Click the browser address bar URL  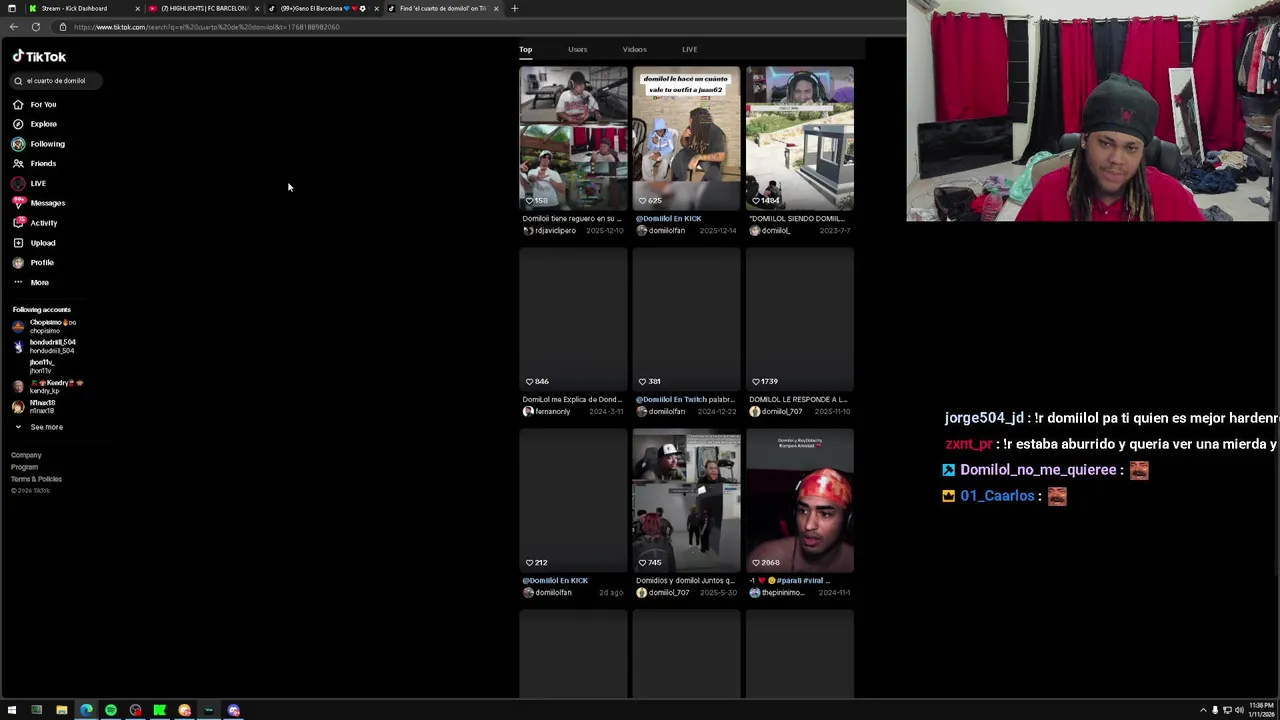tap(206, 27)
